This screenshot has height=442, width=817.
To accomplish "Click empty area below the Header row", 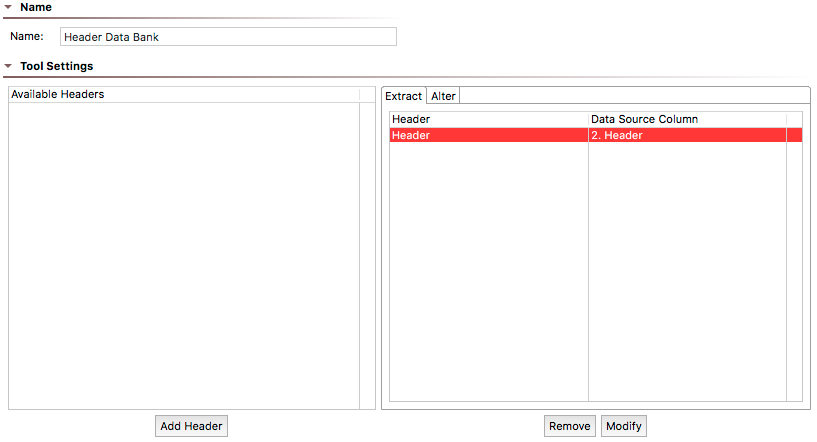I will point(489,271).
